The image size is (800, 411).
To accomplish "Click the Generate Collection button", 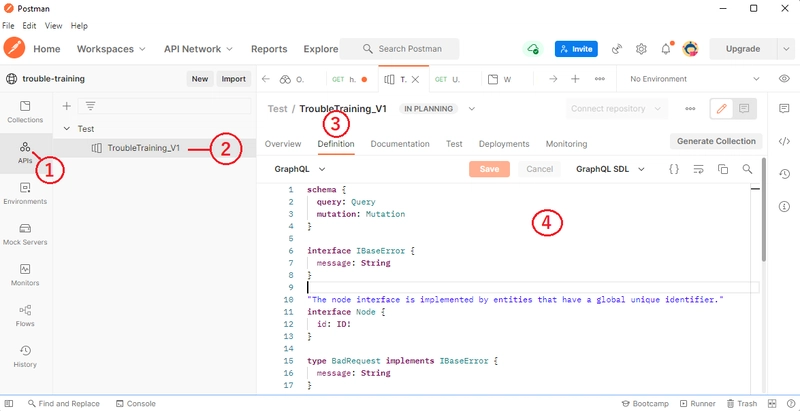I will (717, 141).
